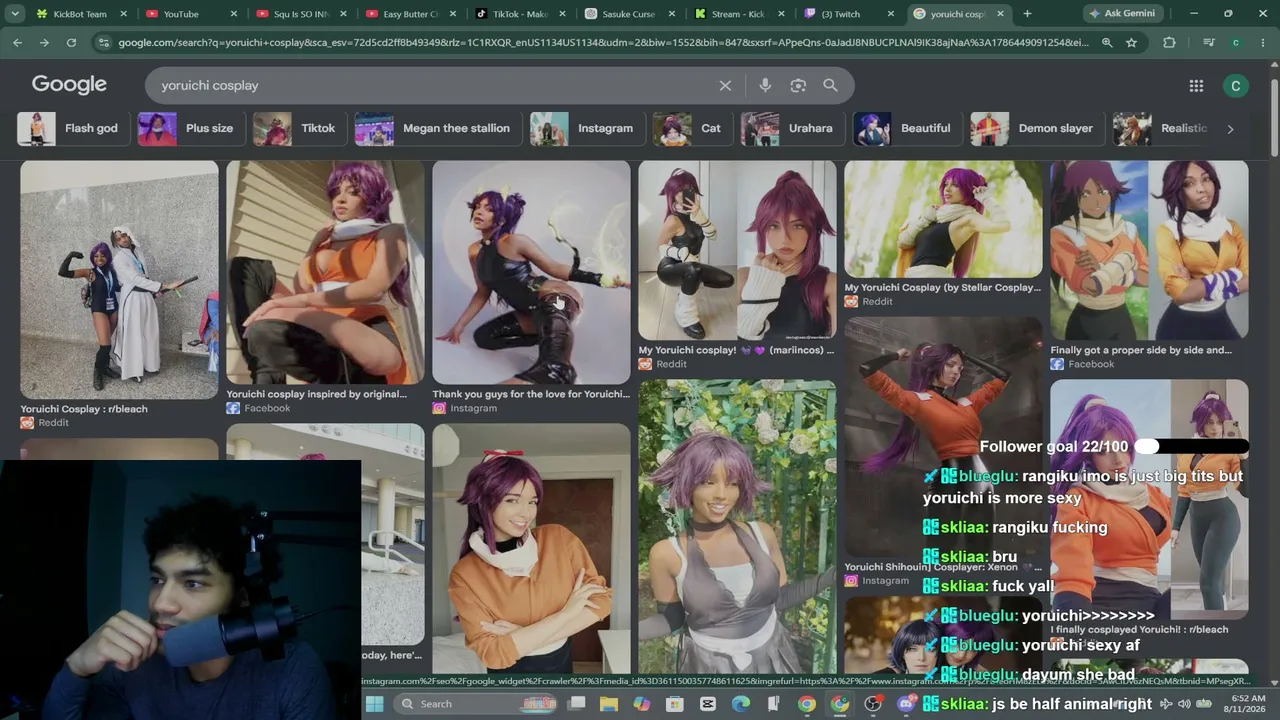
Task: Open 'Thank you guys for the love' link
Action: [x=531, y=394]
